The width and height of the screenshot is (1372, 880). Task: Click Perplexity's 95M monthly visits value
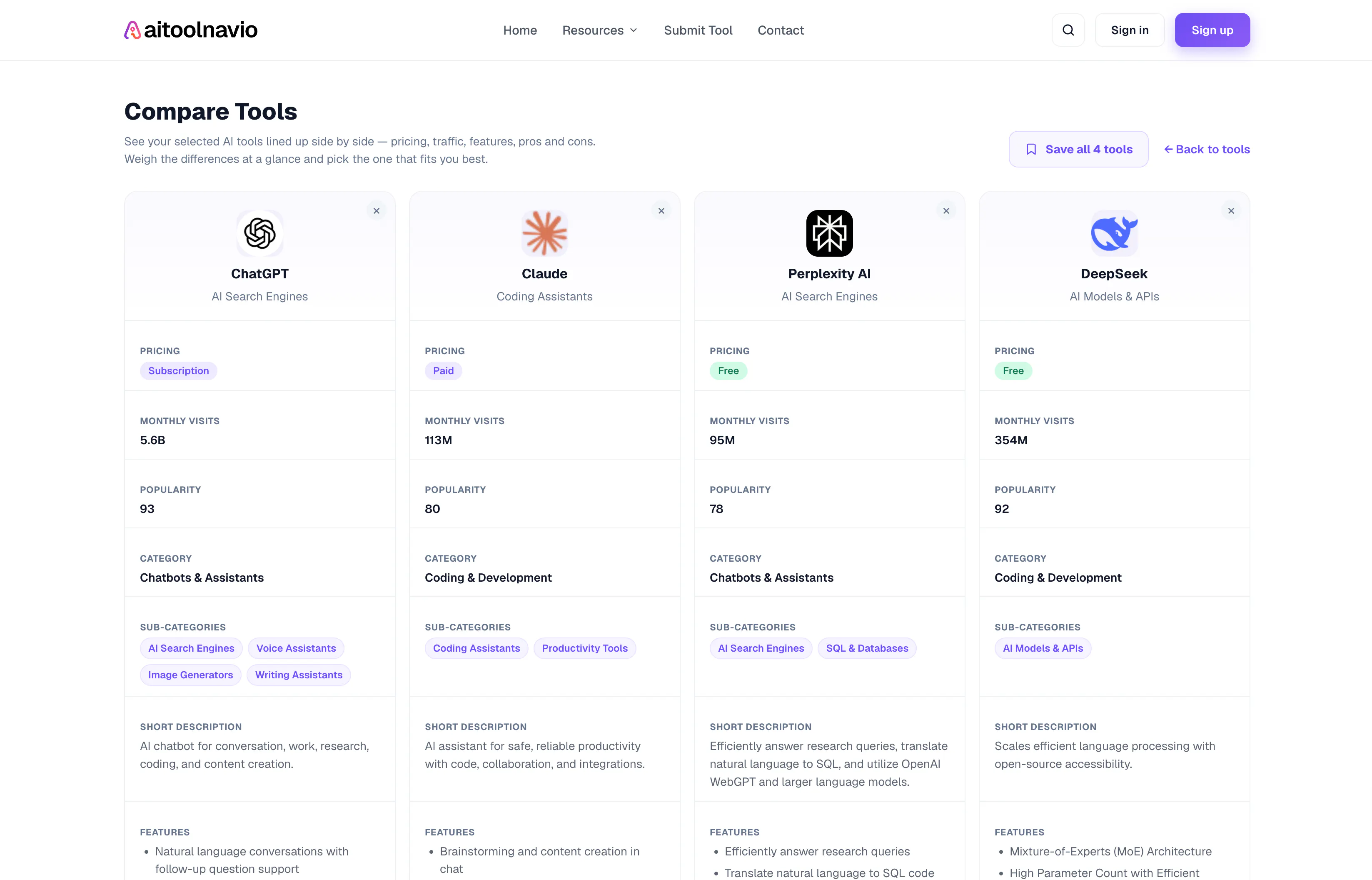click(x=722, y=440)
